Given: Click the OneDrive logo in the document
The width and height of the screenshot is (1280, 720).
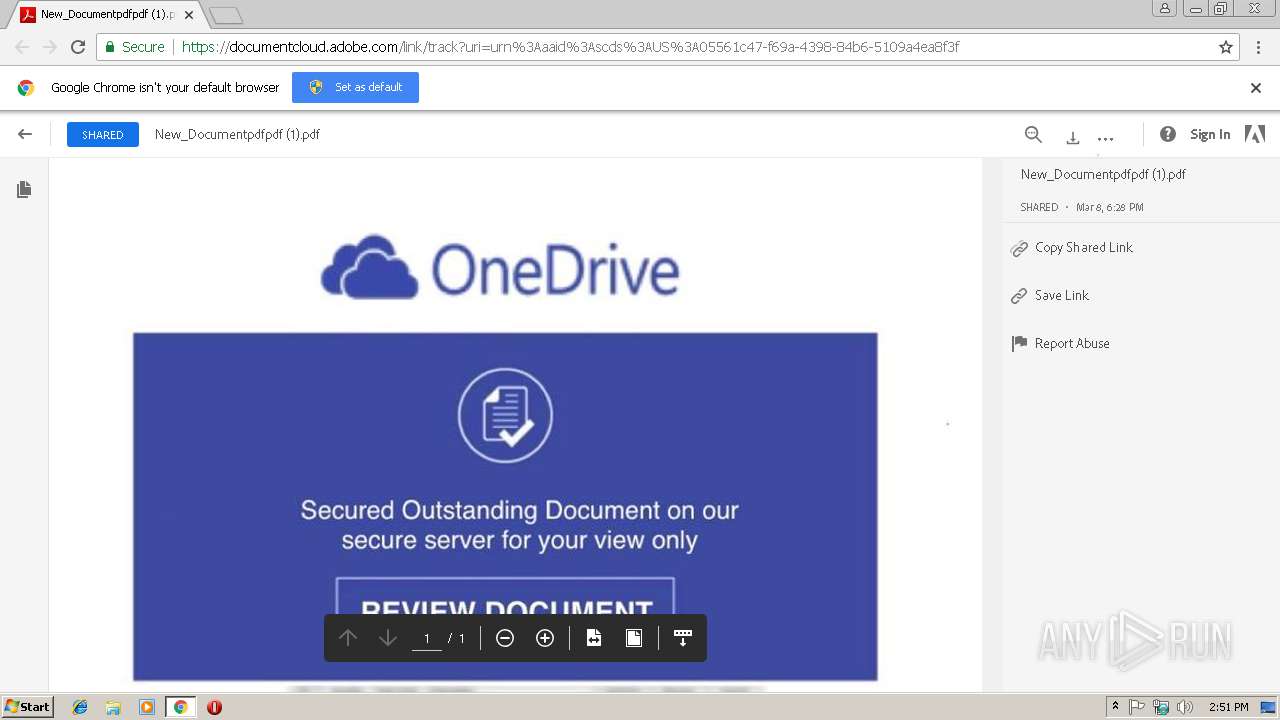Looking at the screenshot, I should pyautogui.click(x=500, y=268).
